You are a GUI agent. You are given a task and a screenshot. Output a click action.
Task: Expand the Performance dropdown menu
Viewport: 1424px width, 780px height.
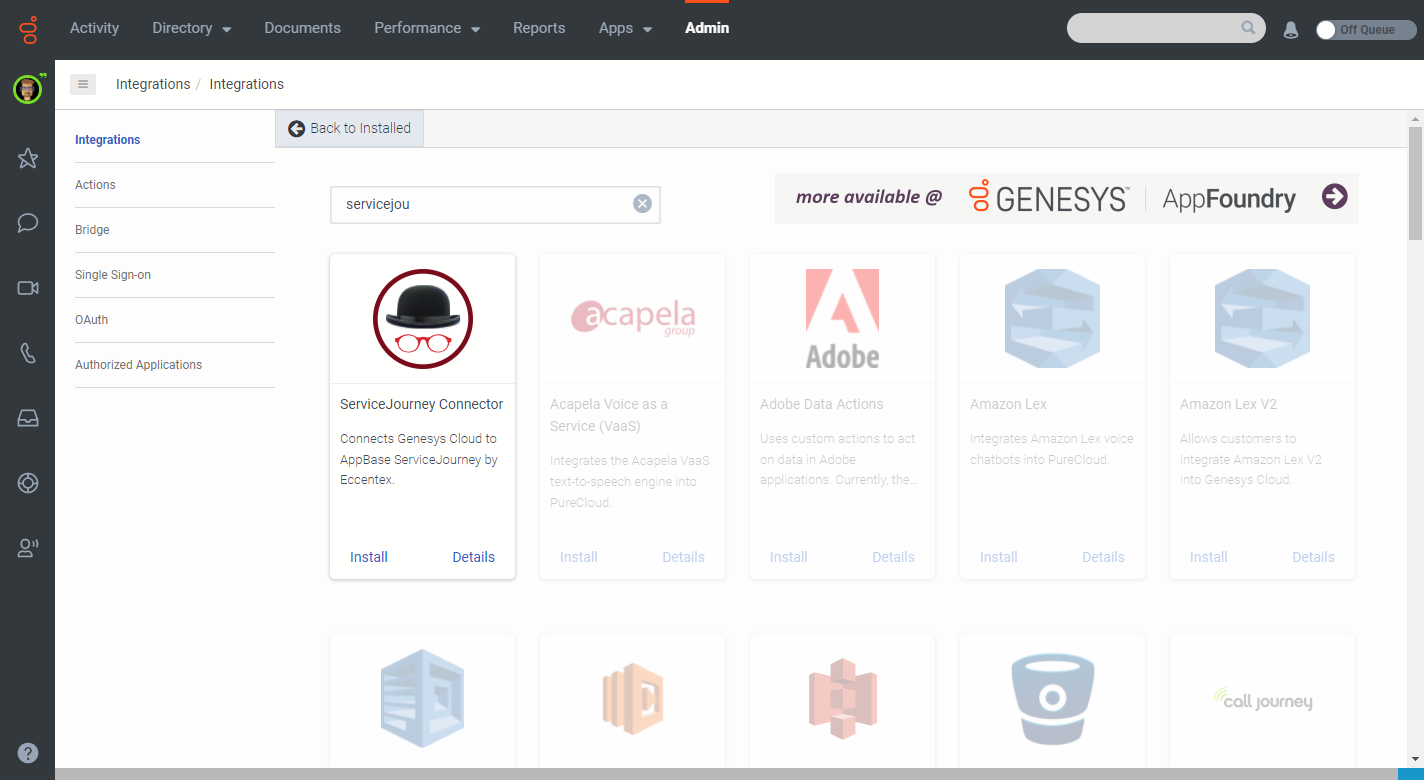[x=427, y=28]
